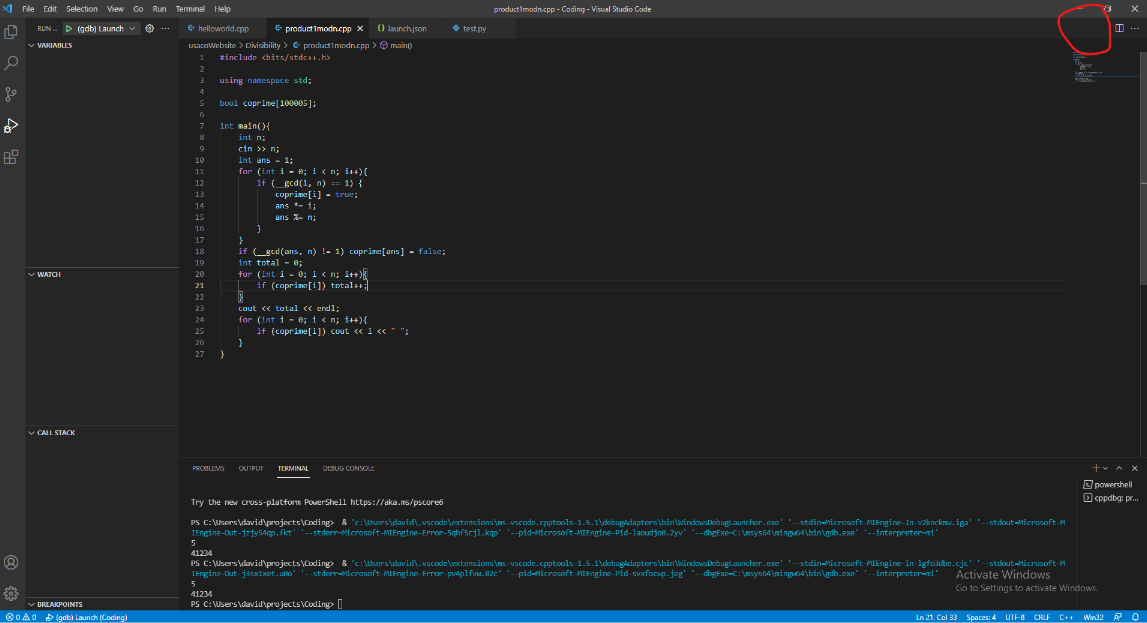Open the Accounts icon in activity bar
Viewport: 1147px width, 623px height.
click(11, 562)
